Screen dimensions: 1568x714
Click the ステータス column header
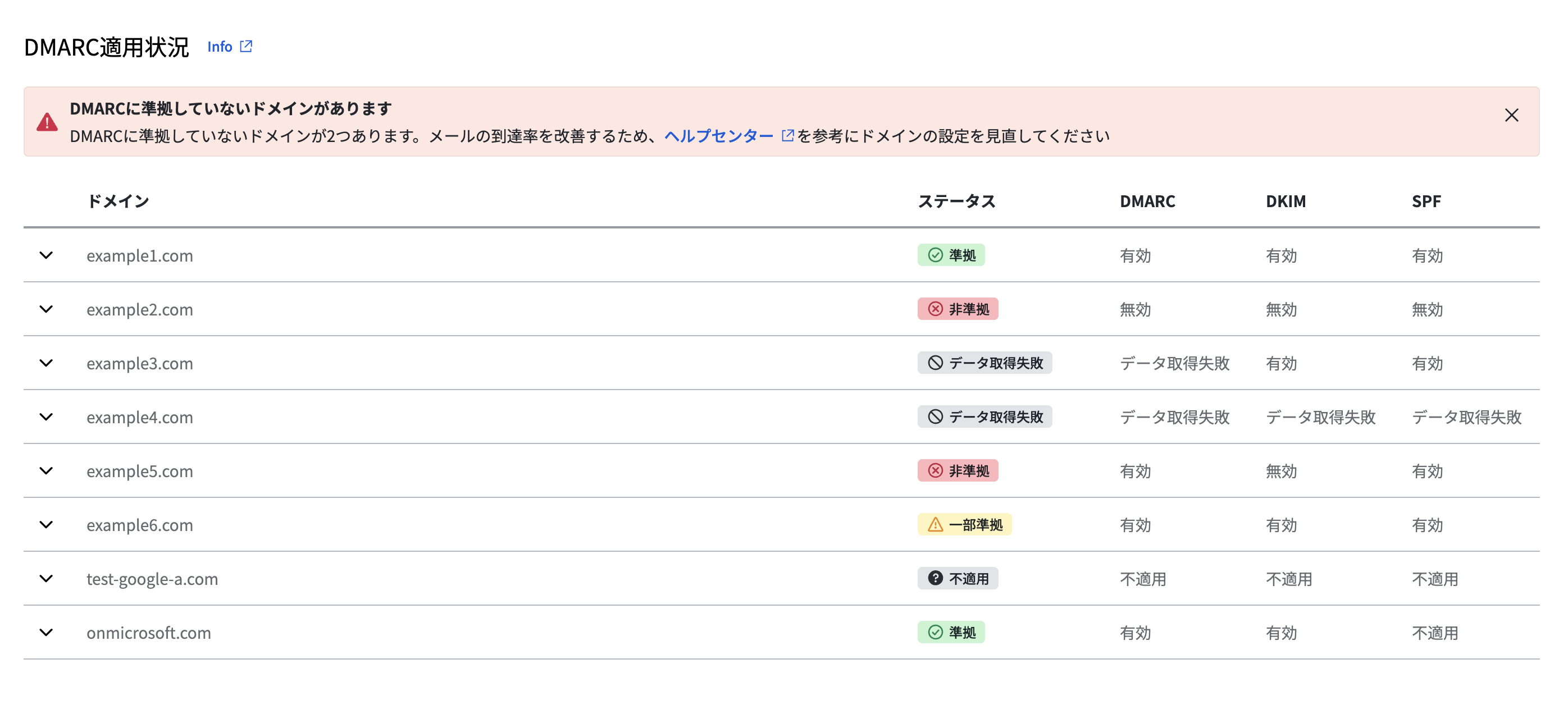956,202
